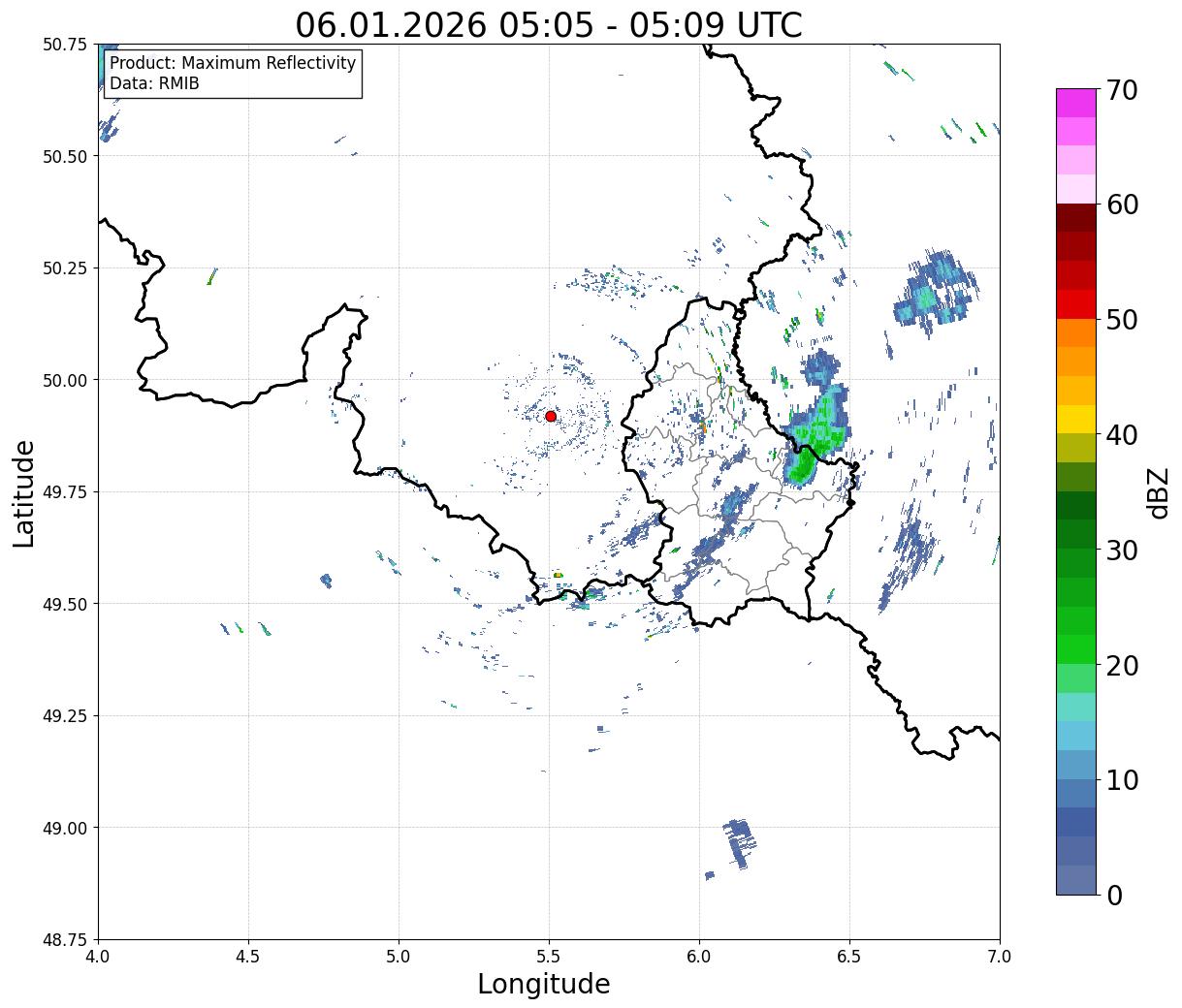
Task: Click the longitude tick label 5.0
Action: tap(399, 956)
